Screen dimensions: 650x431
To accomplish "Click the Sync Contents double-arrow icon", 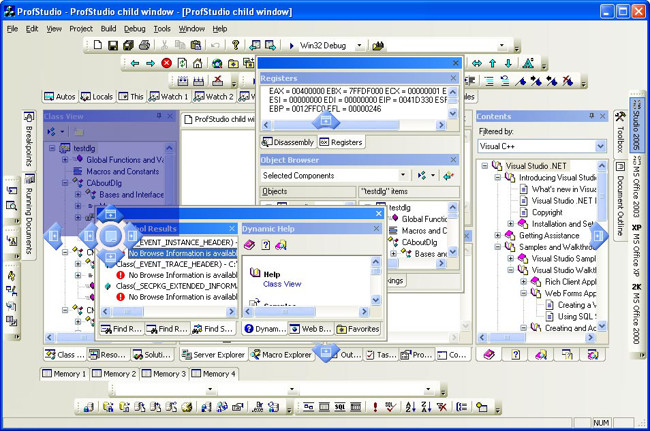I will (477, 63).
